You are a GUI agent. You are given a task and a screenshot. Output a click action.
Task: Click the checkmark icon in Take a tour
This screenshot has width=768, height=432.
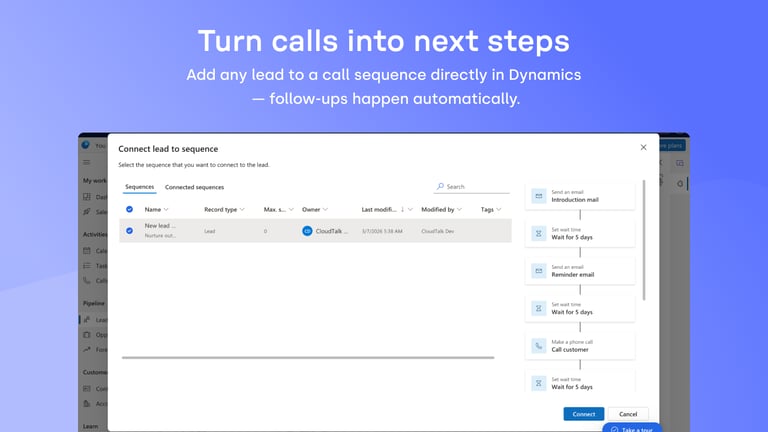click(614, 430)
